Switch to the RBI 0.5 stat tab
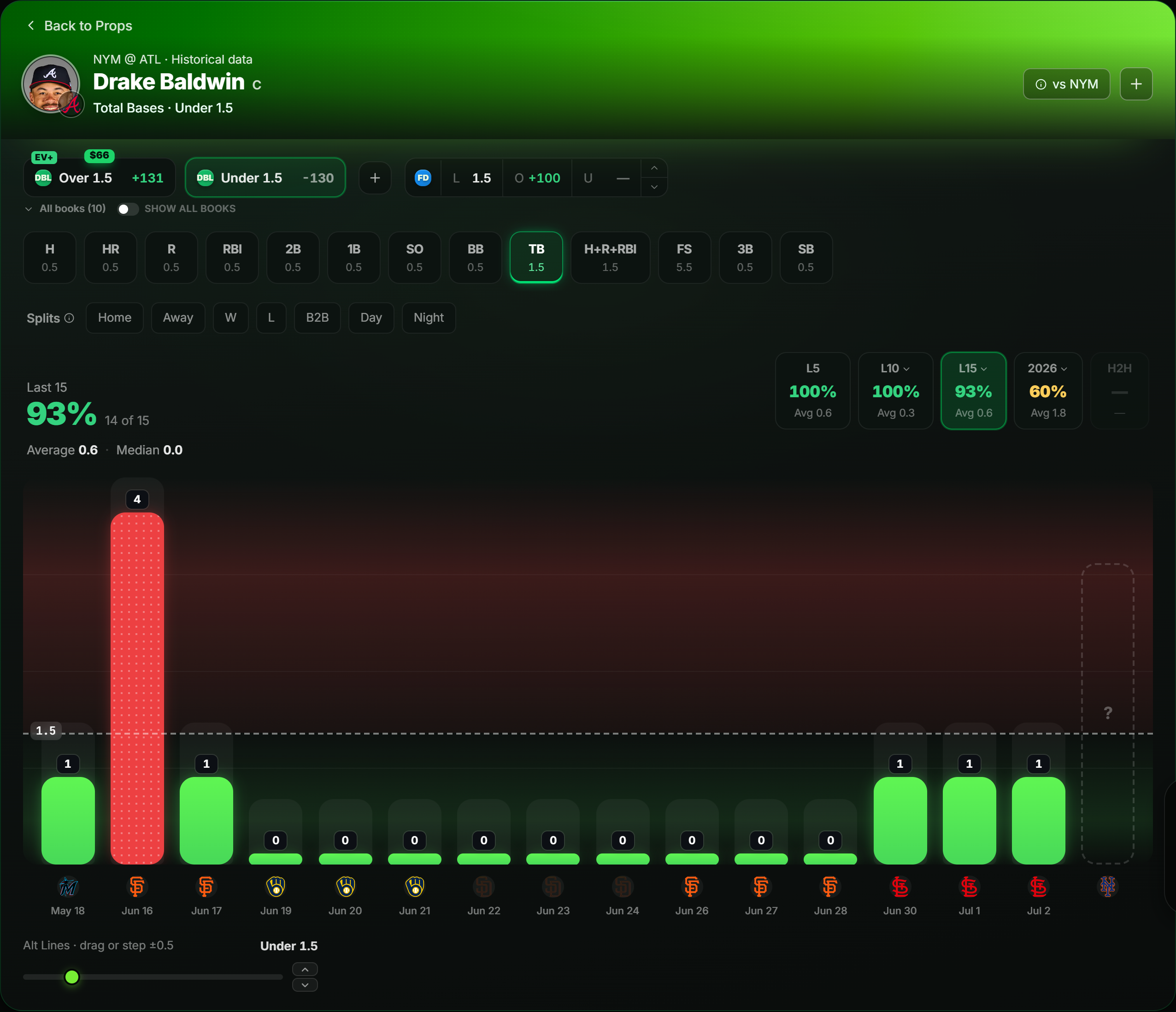 [232, 257]
